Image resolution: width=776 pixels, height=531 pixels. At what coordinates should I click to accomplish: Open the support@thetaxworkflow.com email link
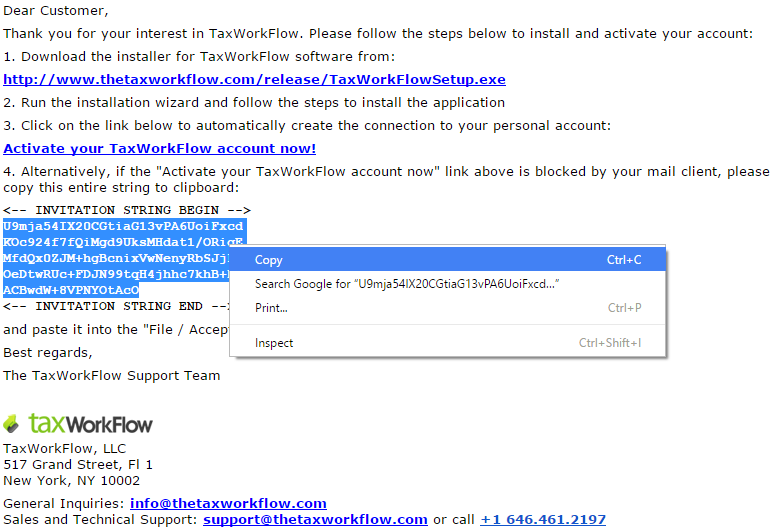(315, 520)
